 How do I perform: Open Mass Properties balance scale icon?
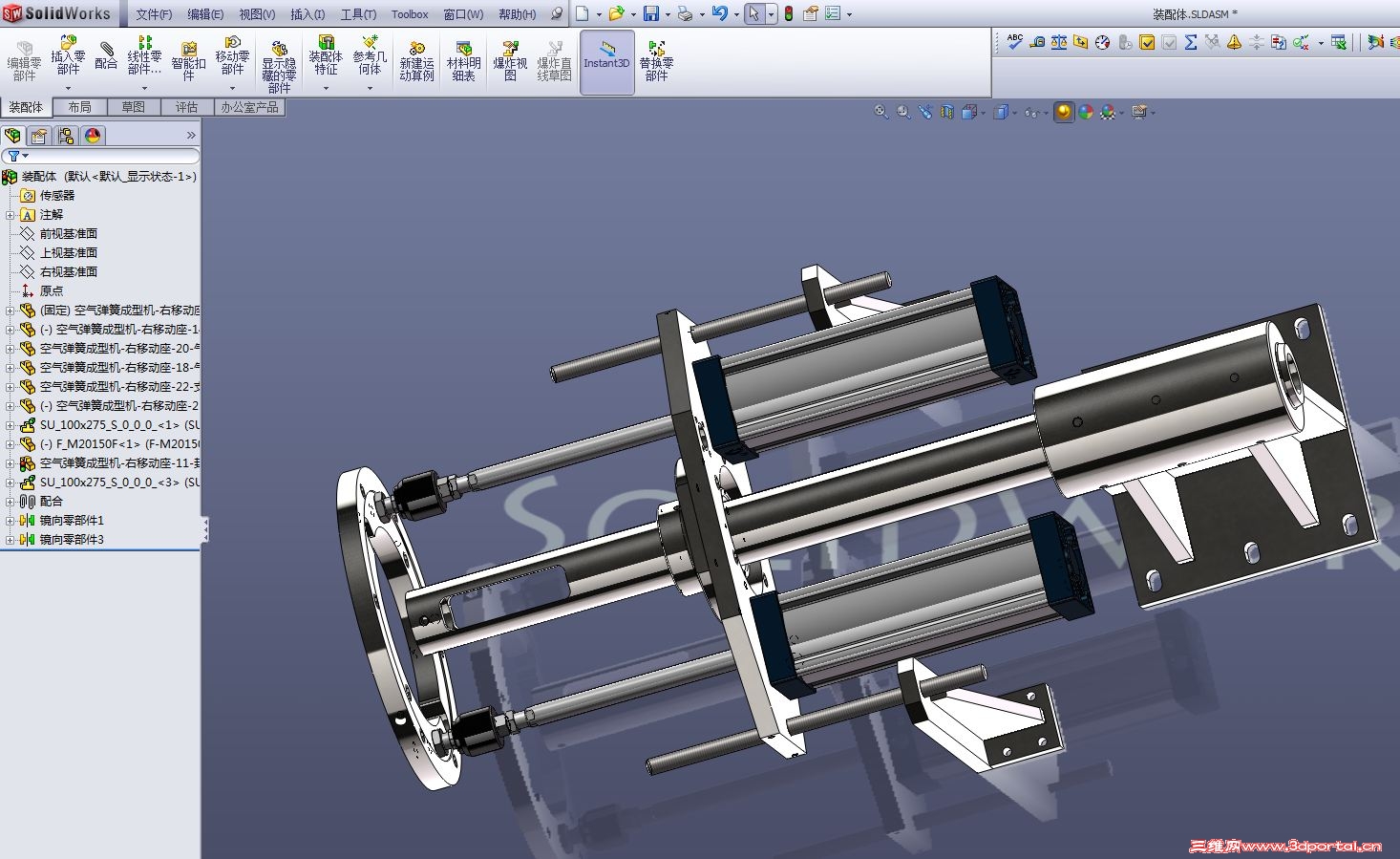(x=1058, y=42)
